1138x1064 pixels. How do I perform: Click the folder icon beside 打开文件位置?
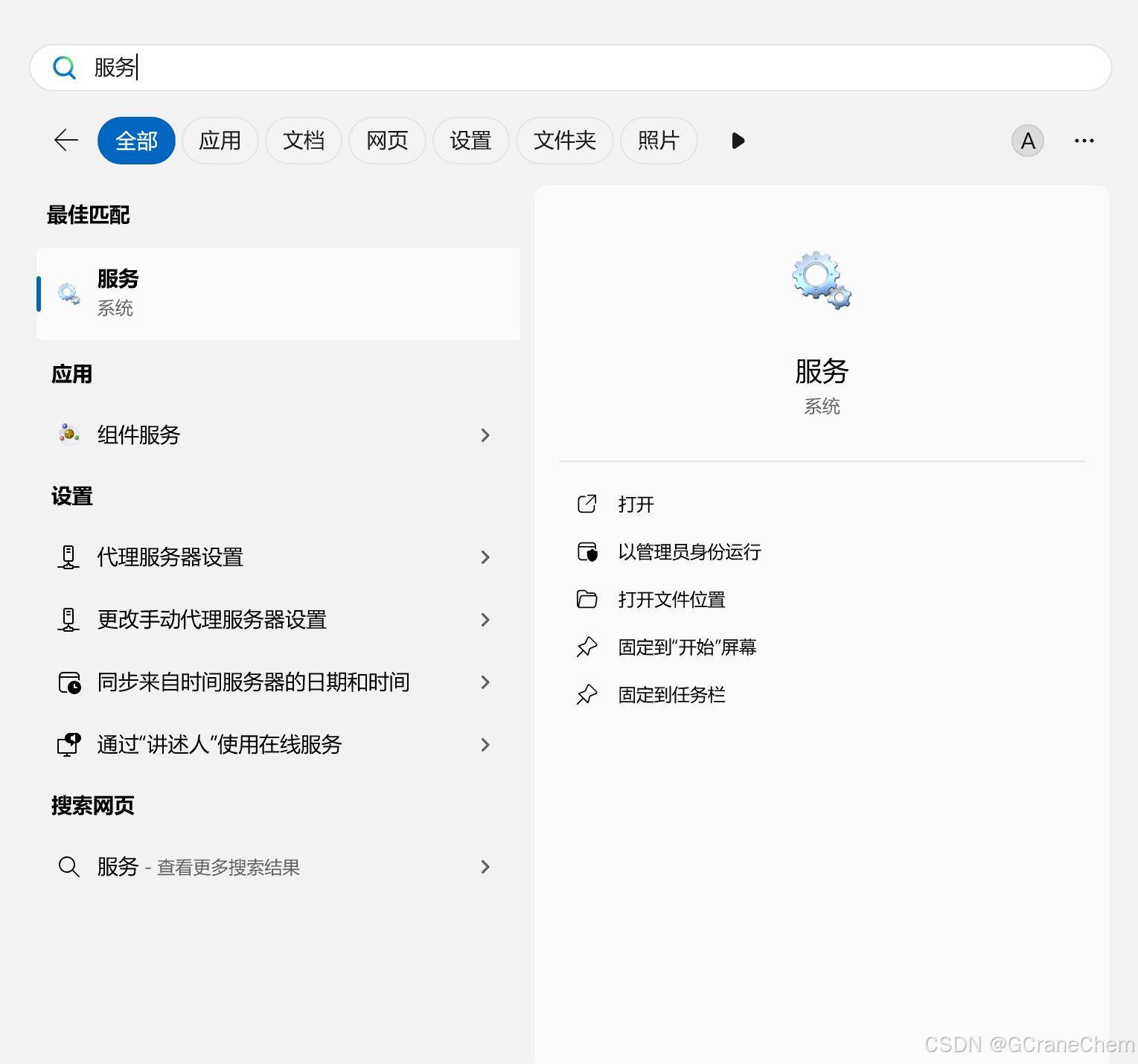click(587, 600)
